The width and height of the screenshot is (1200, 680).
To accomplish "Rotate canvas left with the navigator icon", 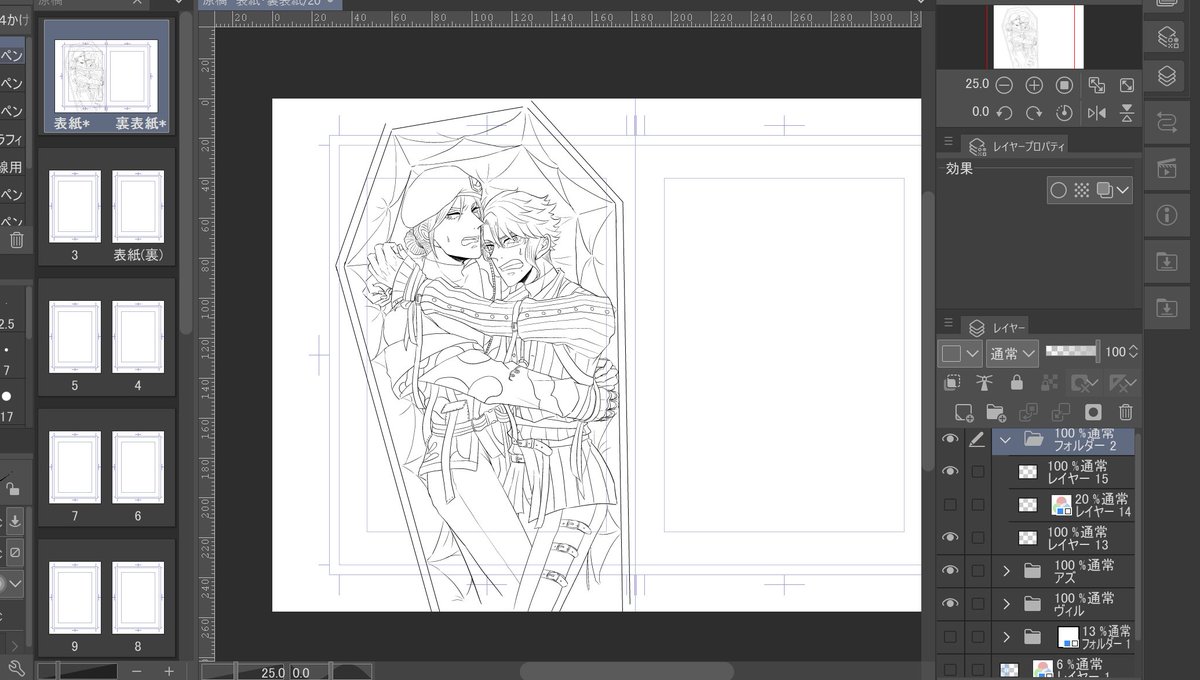I will [1003, 112].
